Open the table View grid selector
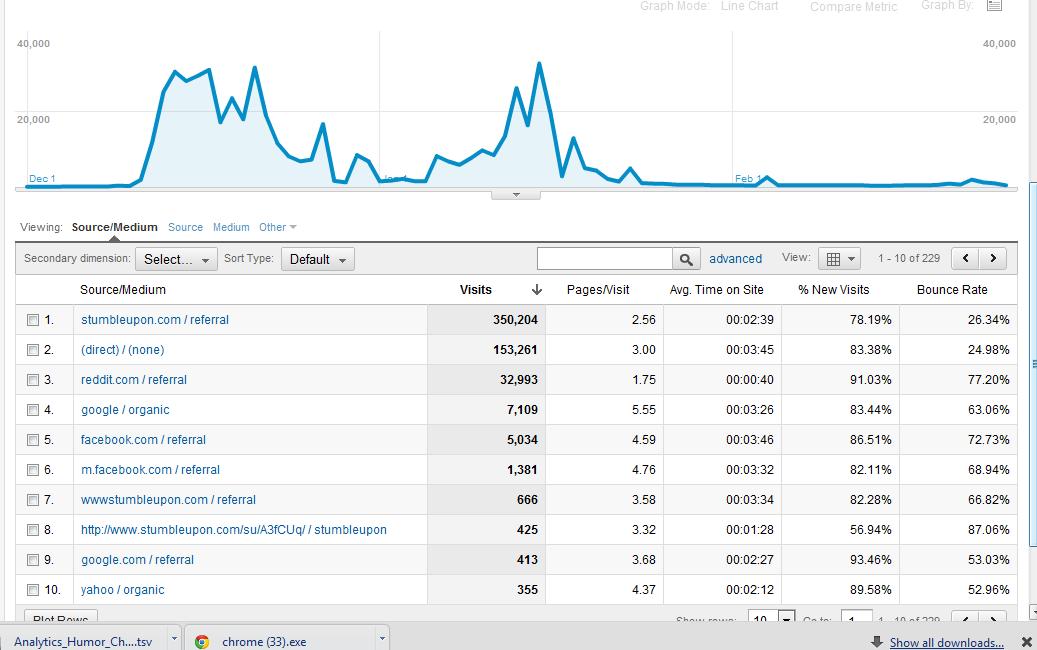This screenshot has height=650, width=1037. tap(839, 259)
